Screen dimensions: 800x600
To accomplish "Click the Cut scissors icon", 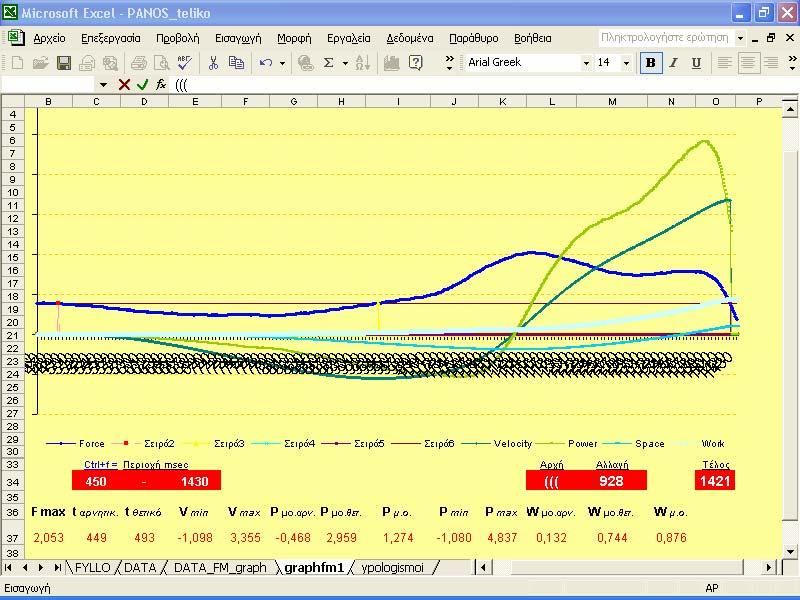I will coord(213,63).
